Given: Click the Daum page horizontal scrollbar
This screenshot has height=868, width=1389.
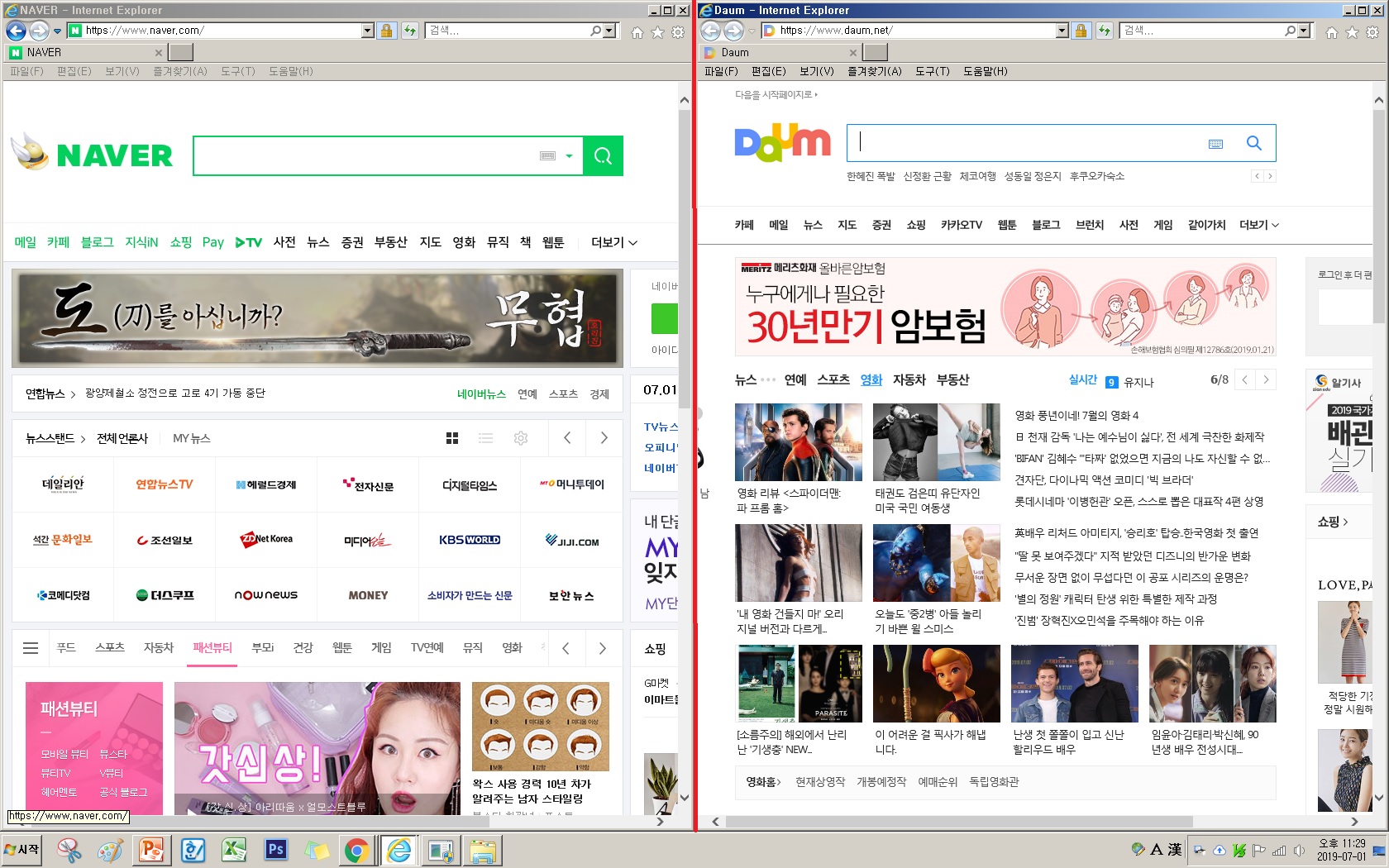Looking at the screenshot, I should (x=959, y=822).
